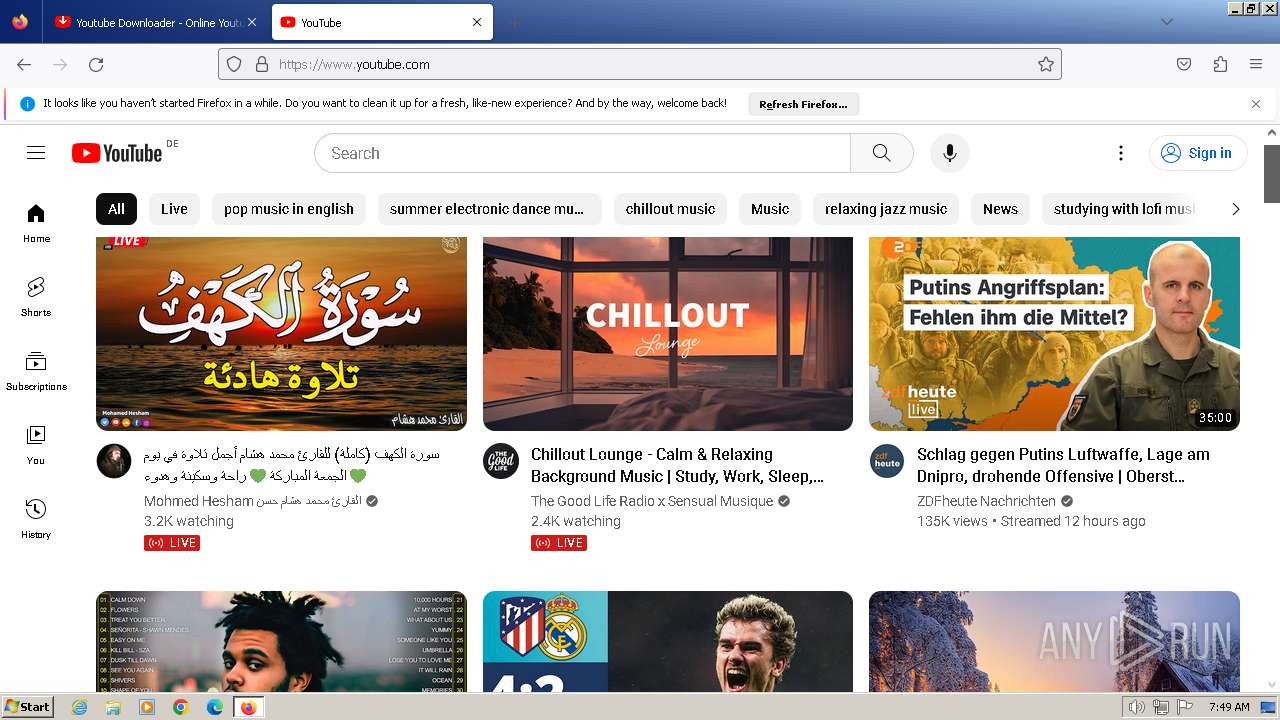Image resolution: width=1280 pixels, height=720 pixels.
Task: Open Shorts in the sidebar
Action: 36,297
